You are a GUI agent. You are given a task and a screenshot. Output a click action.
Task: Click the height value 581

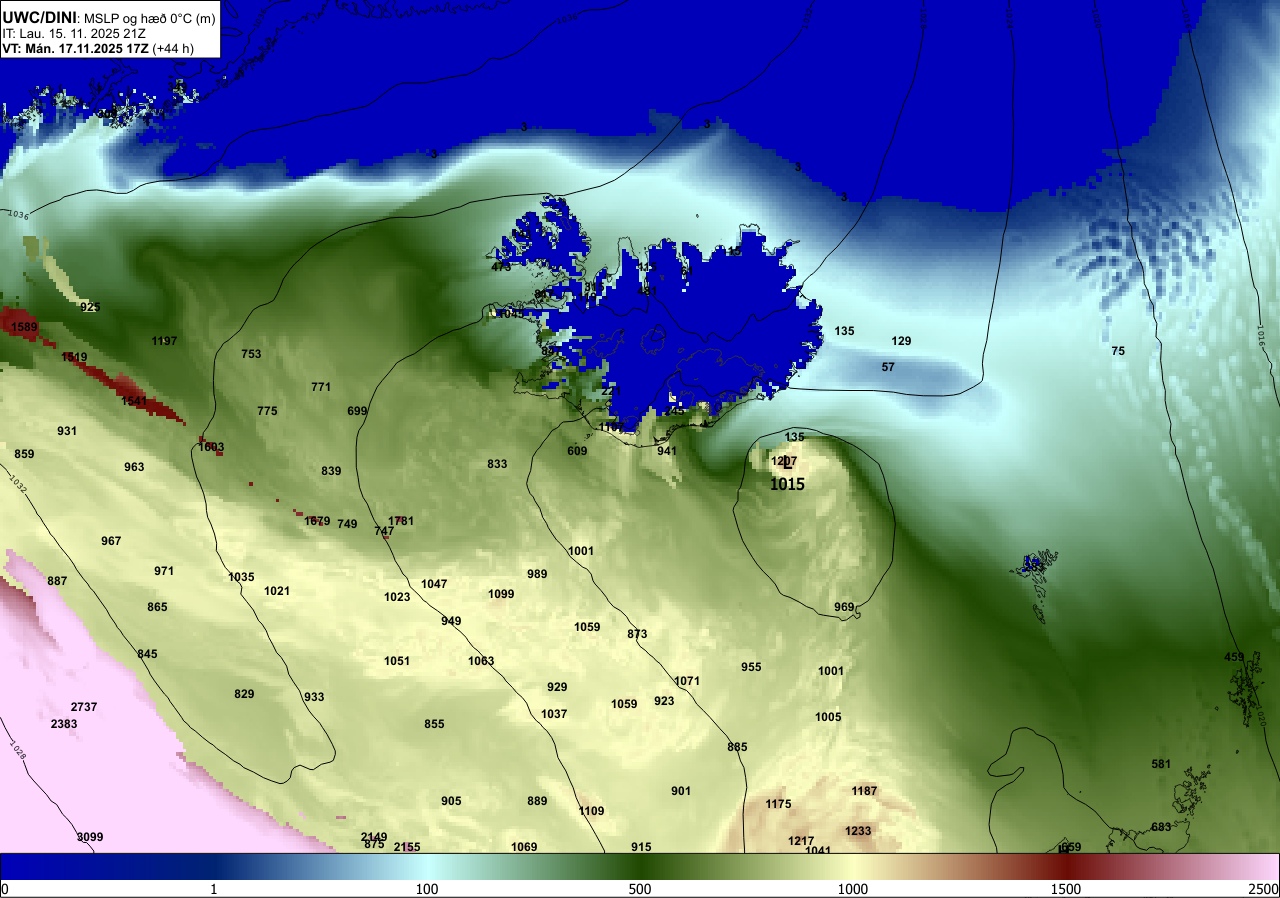[x=1161, y=764]
